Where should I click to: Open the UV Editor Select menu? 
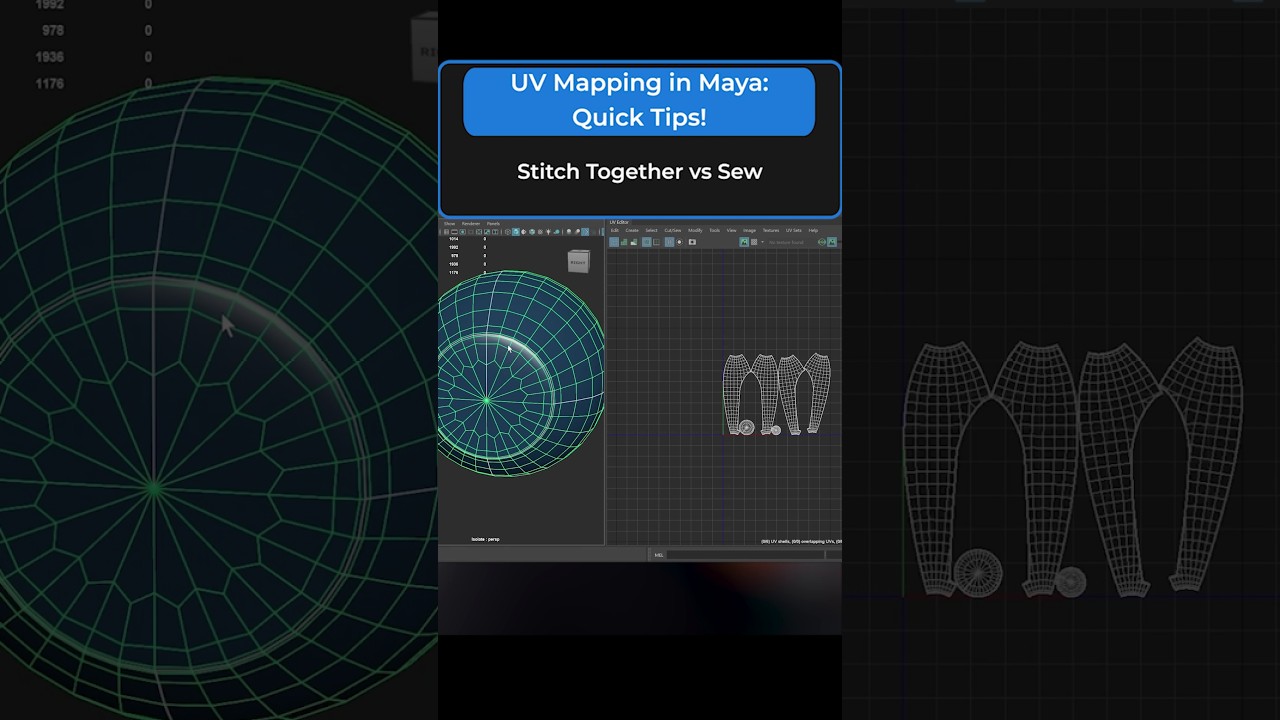[x=651, y=230]
